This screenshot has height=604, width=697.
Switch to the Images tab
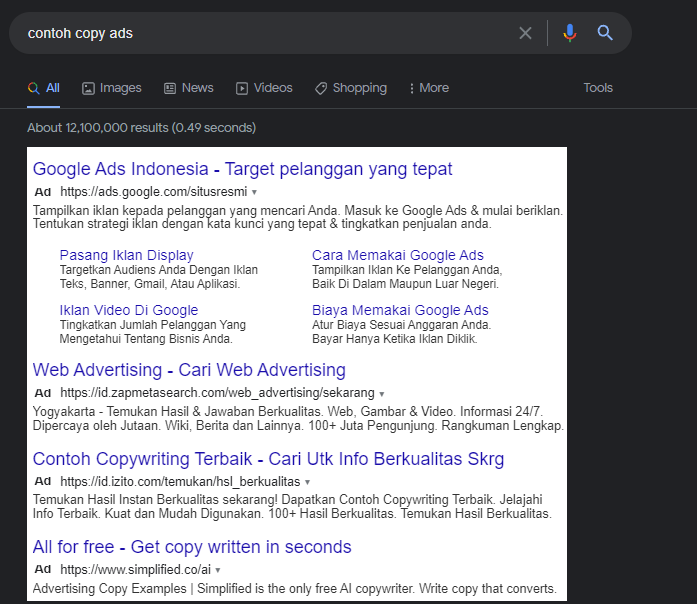click(112, 88)
